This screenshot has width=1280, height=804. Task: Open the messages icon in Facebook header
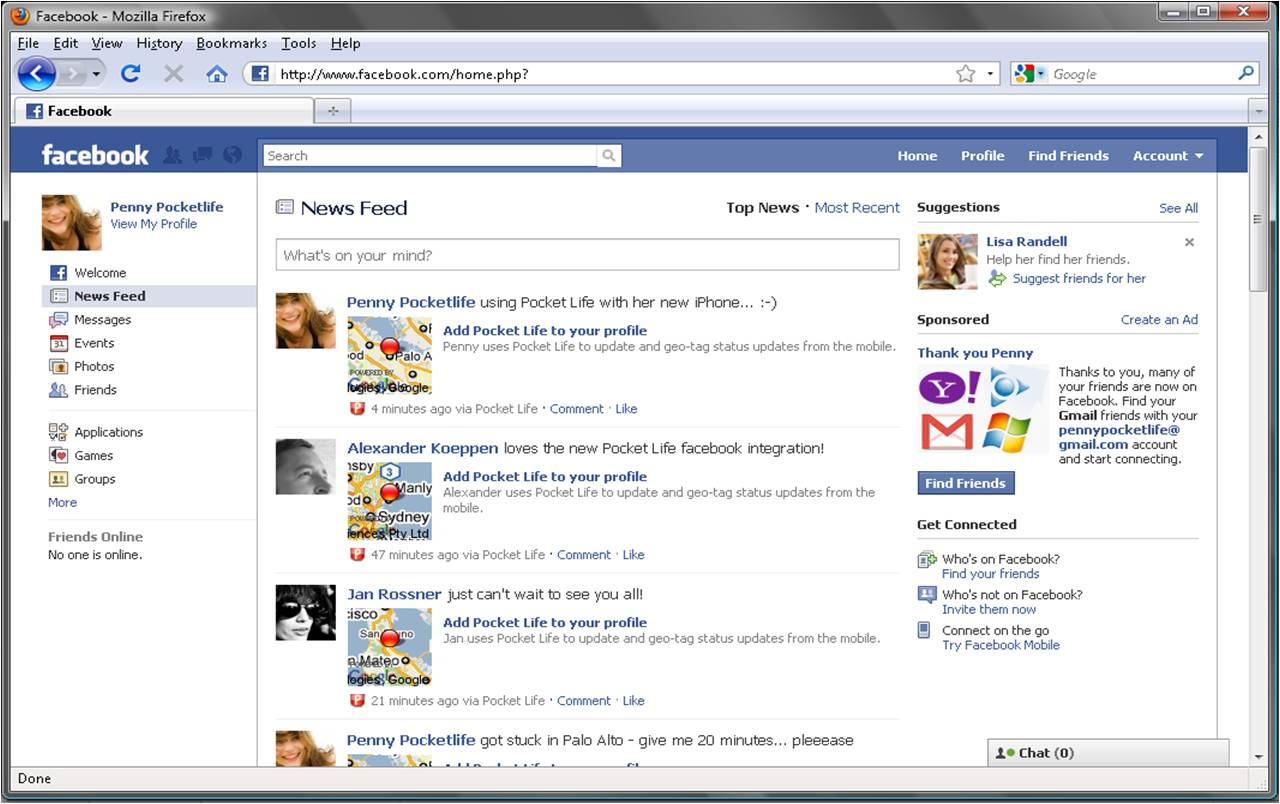[203, 155]
